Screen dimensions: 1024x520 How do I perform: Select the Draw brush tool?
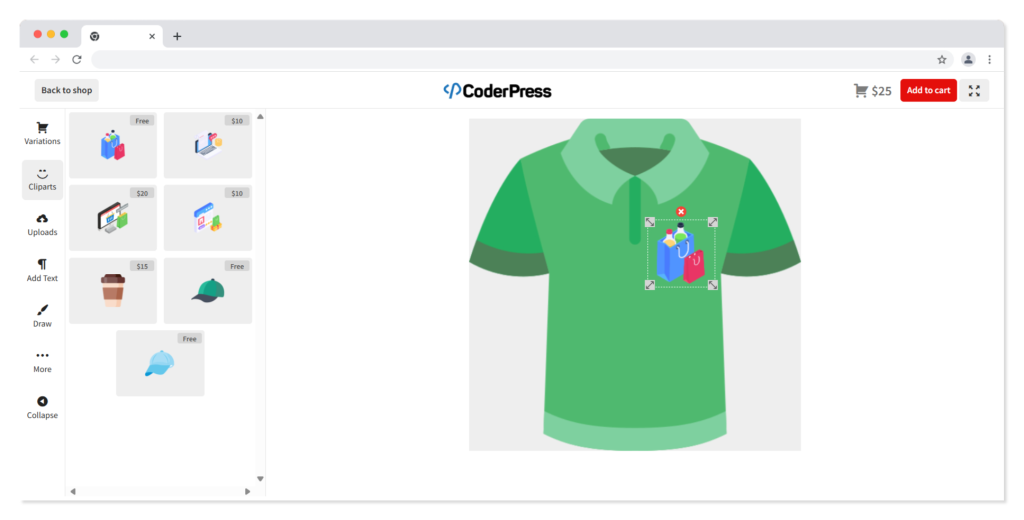tap(42, 316)
